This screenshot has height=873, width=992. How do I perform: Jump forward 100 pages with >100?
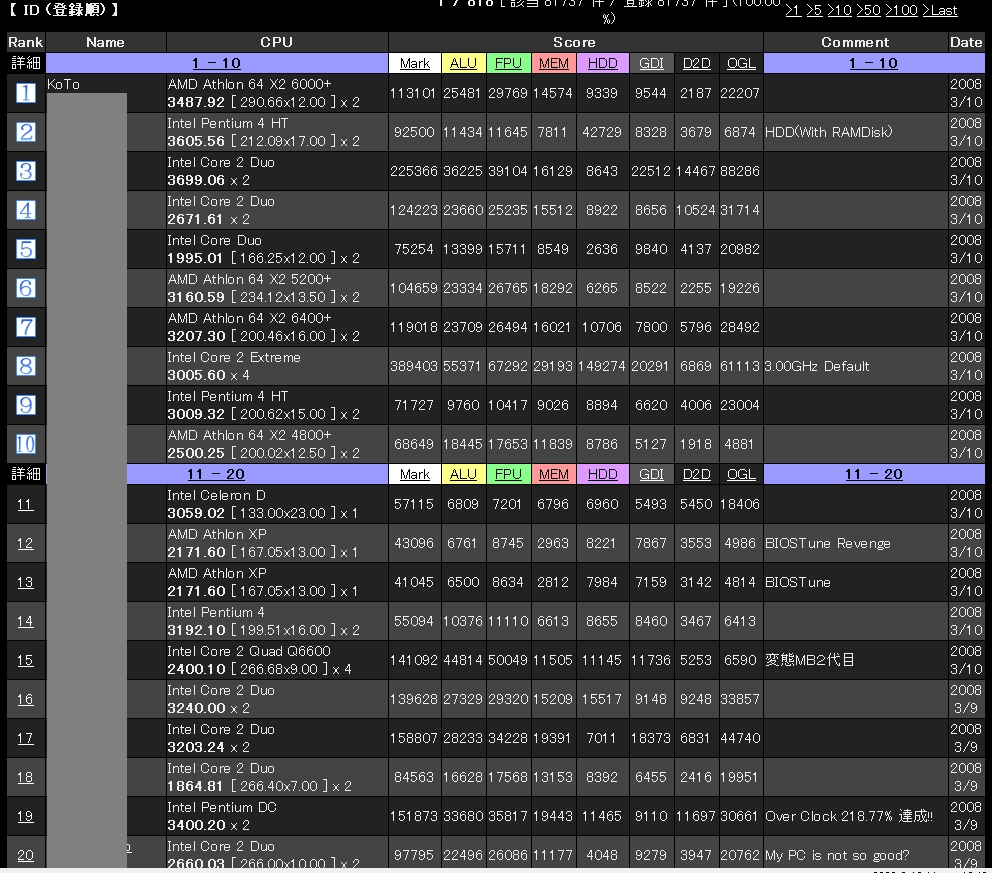click(902, 10)
